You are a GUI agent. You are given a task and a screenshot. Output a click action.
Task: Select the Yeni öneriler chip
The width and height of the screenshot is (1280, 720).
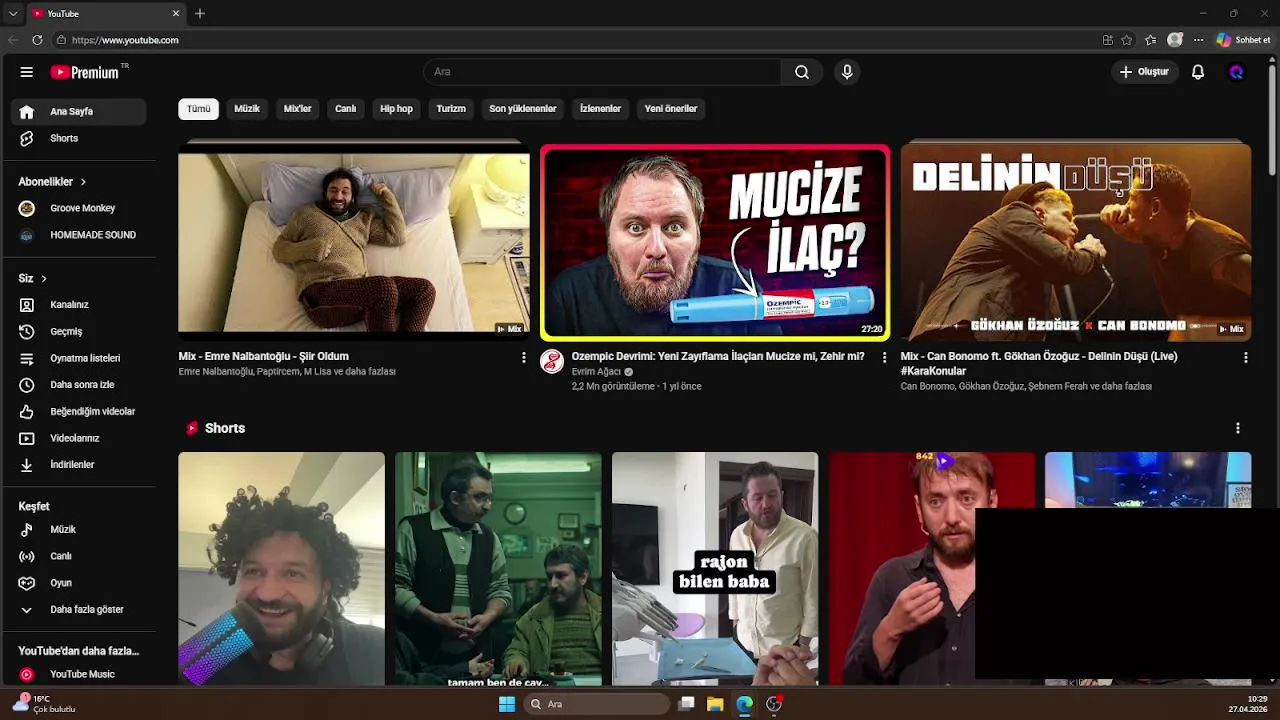671,109
